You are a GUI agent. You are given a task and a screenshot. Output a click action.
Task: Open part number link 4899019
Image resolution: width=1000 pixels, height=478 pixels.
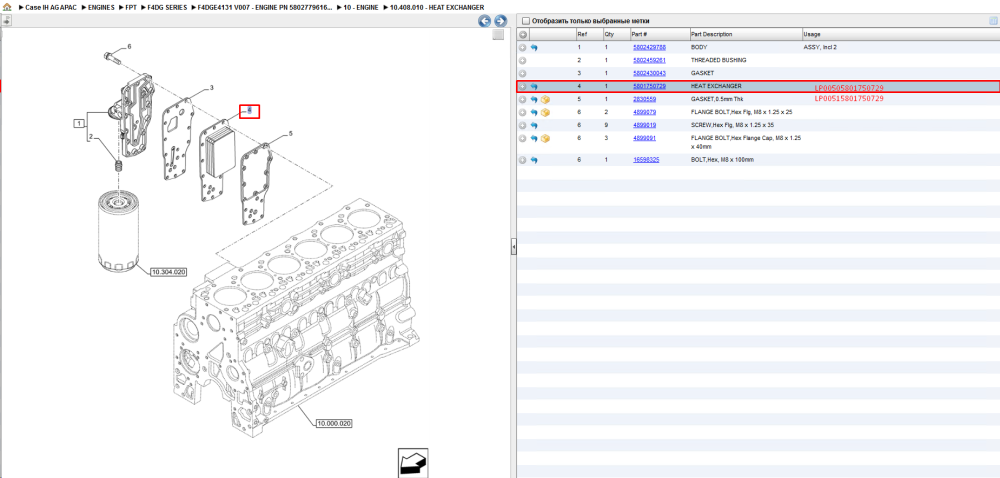point(643,125)
